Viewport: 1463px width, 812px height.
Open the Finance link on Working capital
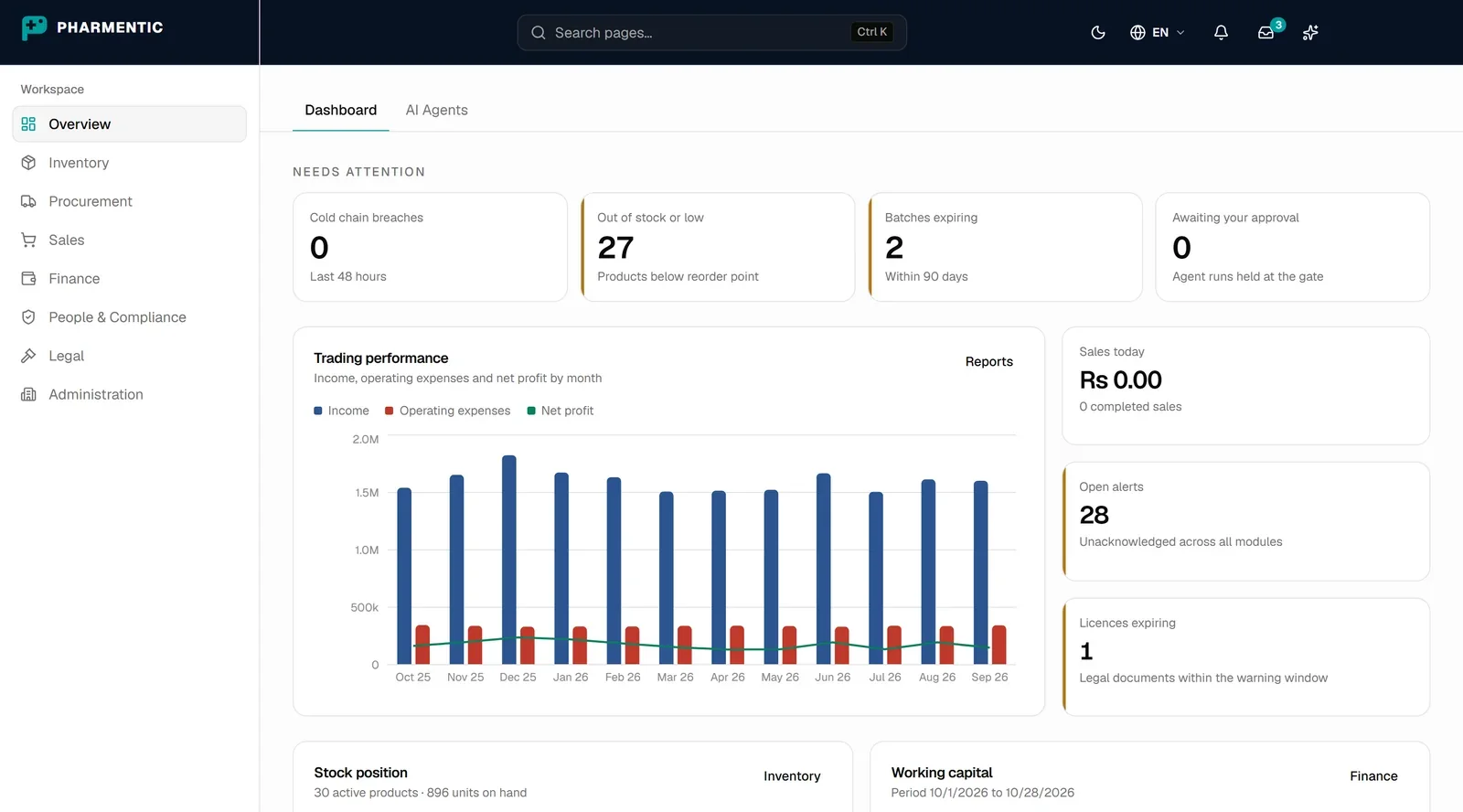[x=1373, y=776]
